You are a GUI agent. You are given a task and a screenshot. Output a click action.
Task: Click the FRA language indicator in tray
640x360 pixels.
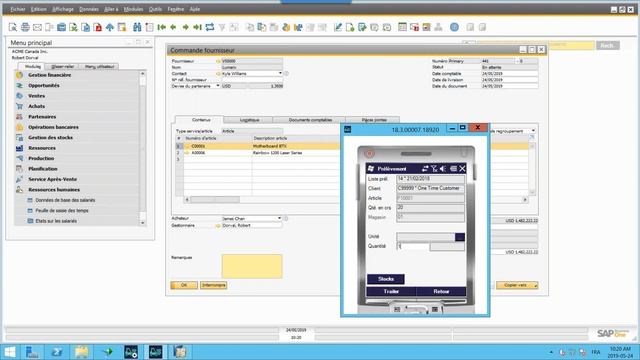click(596, 352)
